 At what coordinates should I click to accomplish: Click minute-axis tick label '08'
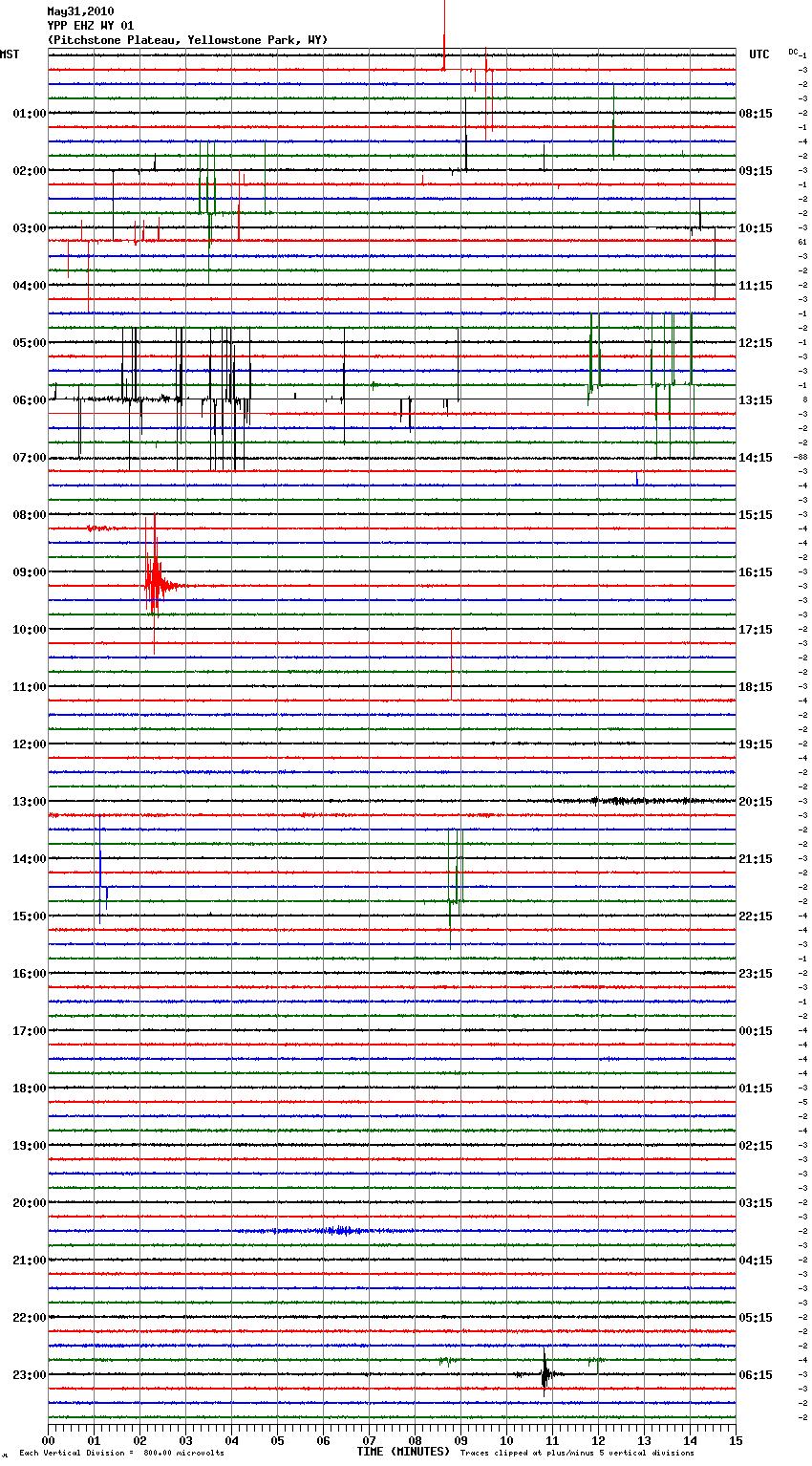(415, 1441)
